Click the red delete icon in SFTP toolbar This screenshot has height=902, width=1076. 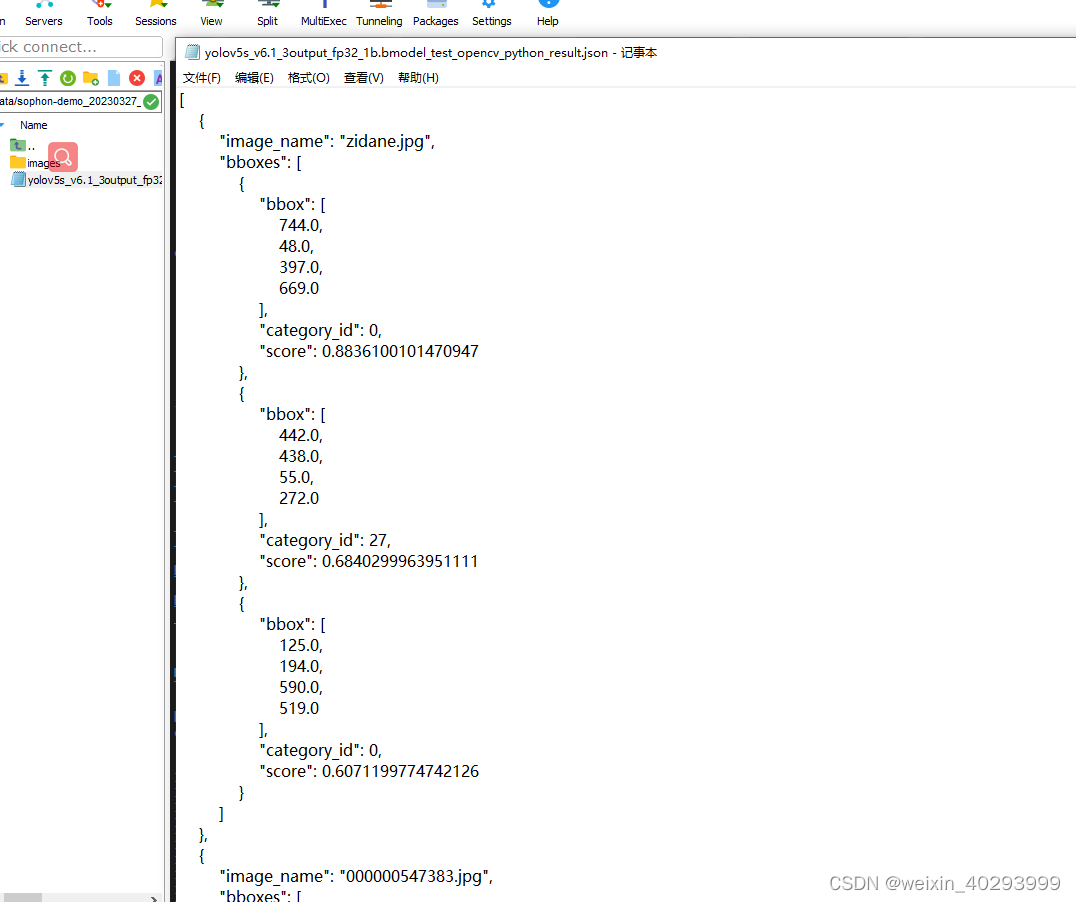137,78
